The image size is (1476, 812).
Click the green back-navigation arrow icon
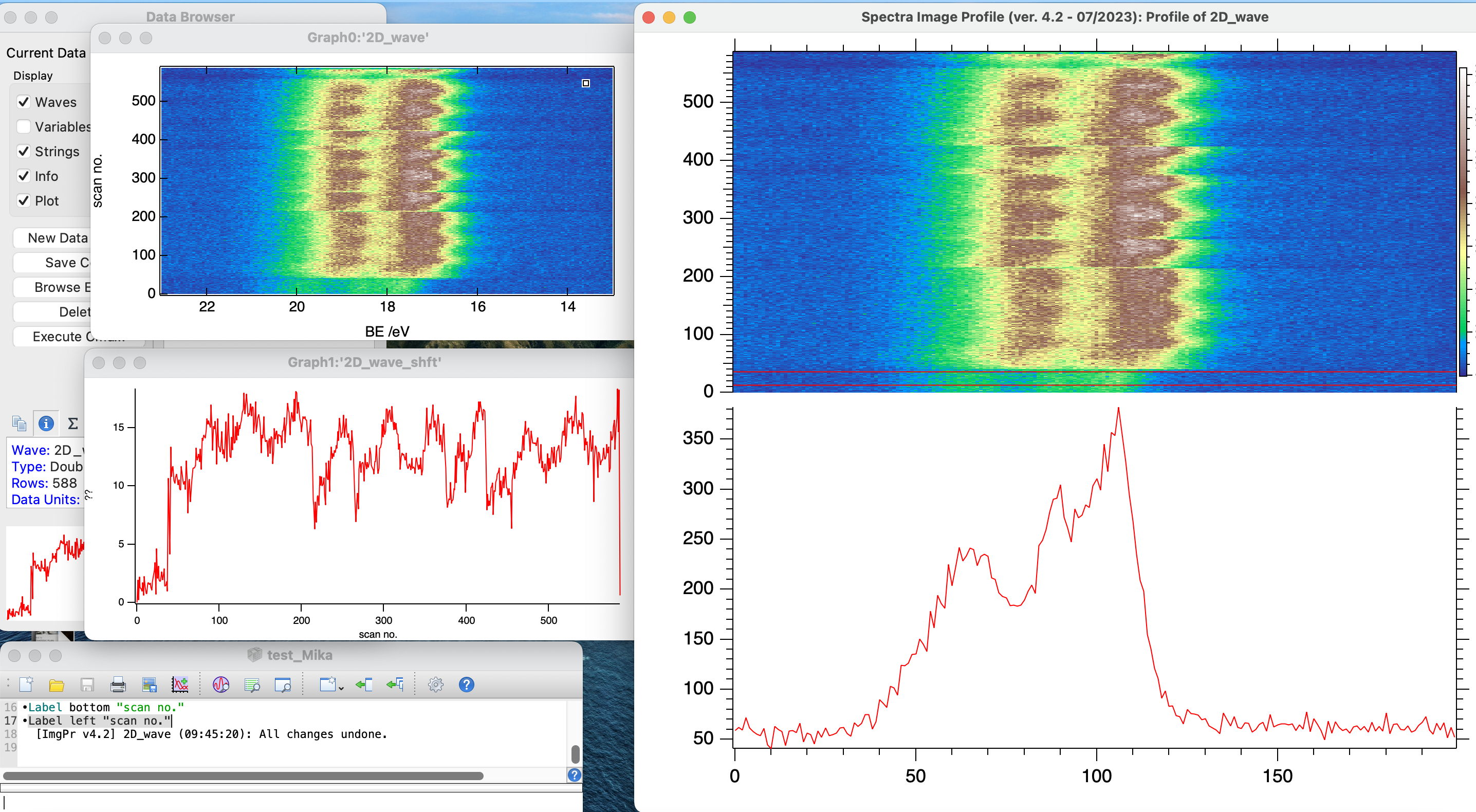[364, 684]
